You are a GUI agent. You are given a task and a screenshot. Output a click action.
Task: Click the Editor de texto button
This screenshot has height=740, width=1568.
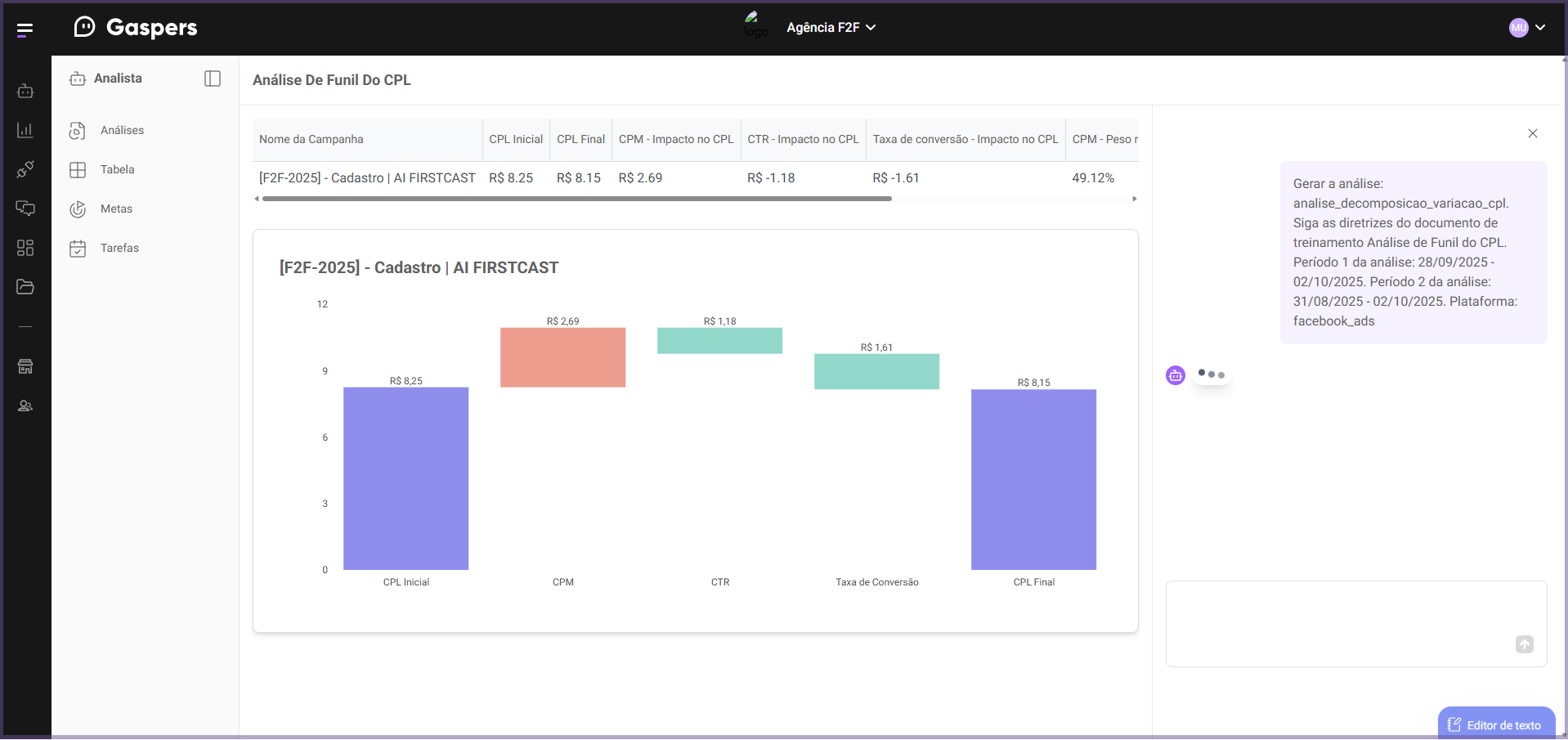tap(1496, 724)
